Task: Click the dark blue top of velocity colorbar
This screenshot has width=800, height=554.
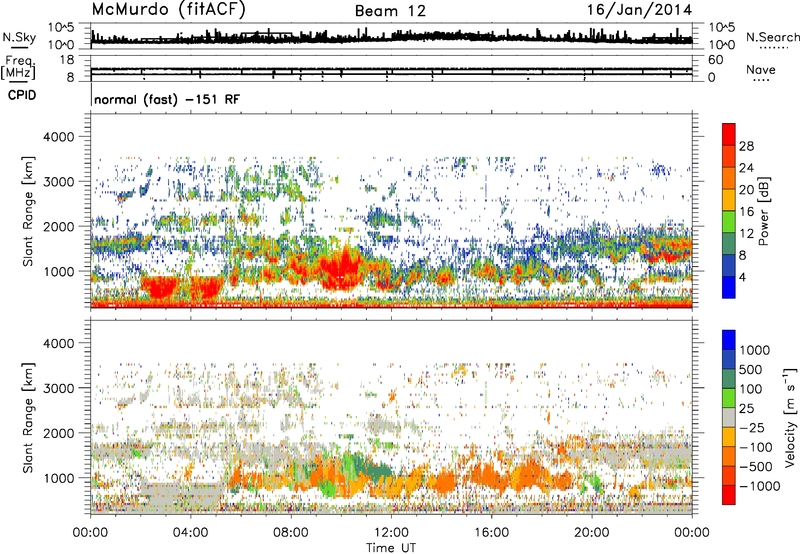Action: coord(729,340)
